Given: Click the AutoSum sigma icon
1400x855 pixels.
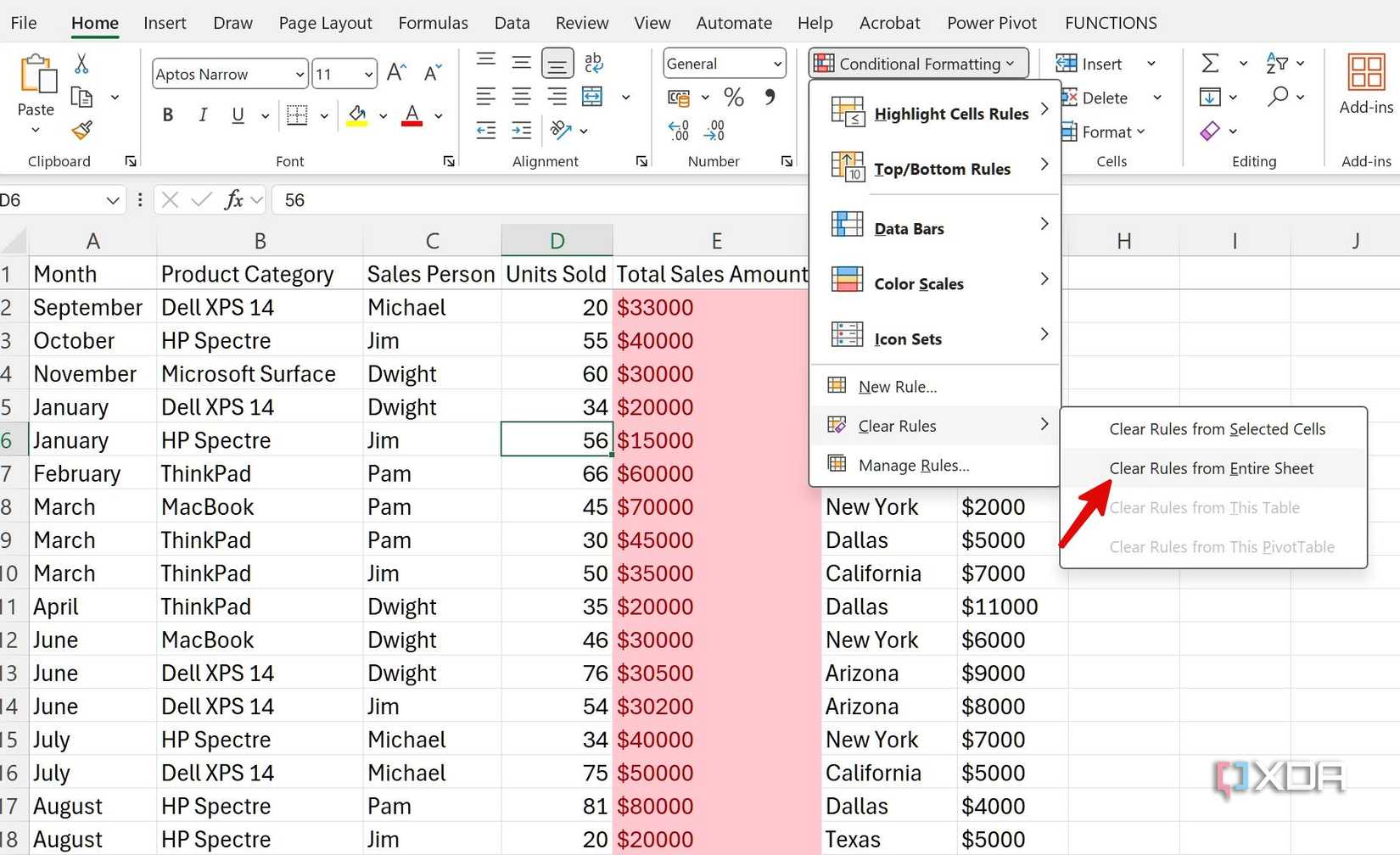Looking at the screenshot, I should [x=1212, y=63].
